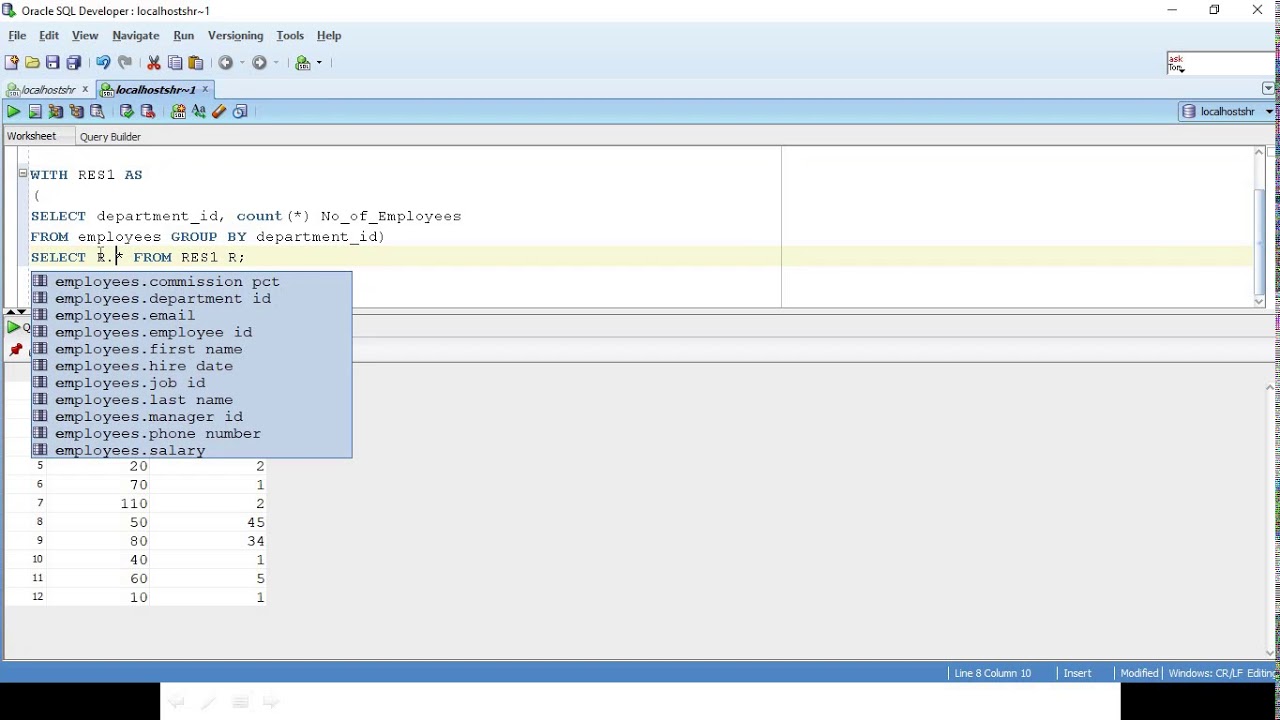Click the SQL Tuning Advisor icon

pos(98,112)
